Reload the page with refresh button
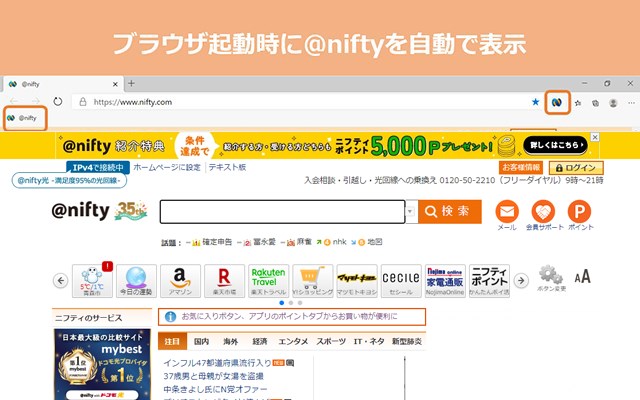Screen dimensions: 640x400 tap(58, 102)
